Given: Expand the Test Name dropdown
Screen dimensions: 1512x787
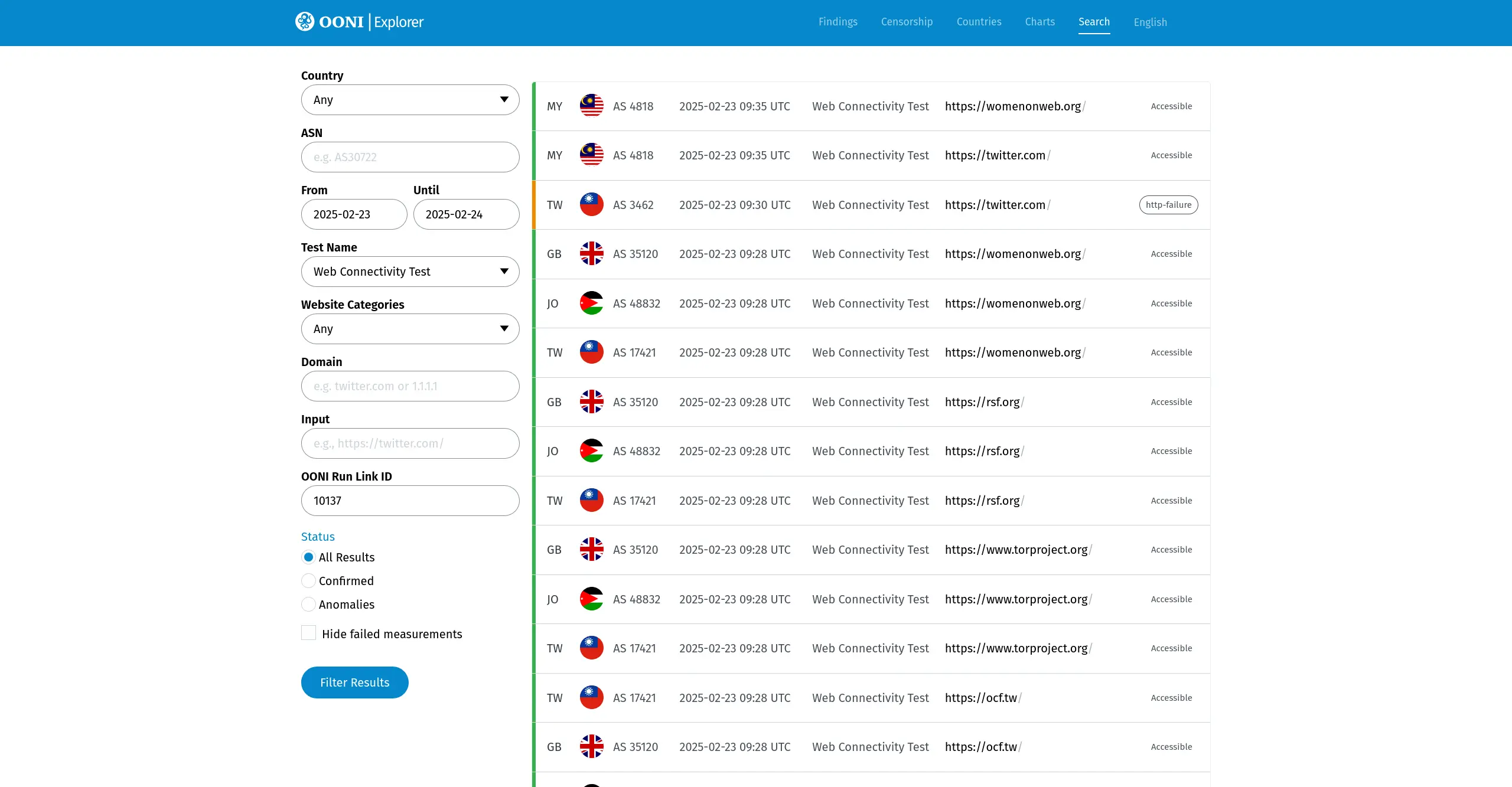Looking at the screenshot, I should (x=410, y=272).
